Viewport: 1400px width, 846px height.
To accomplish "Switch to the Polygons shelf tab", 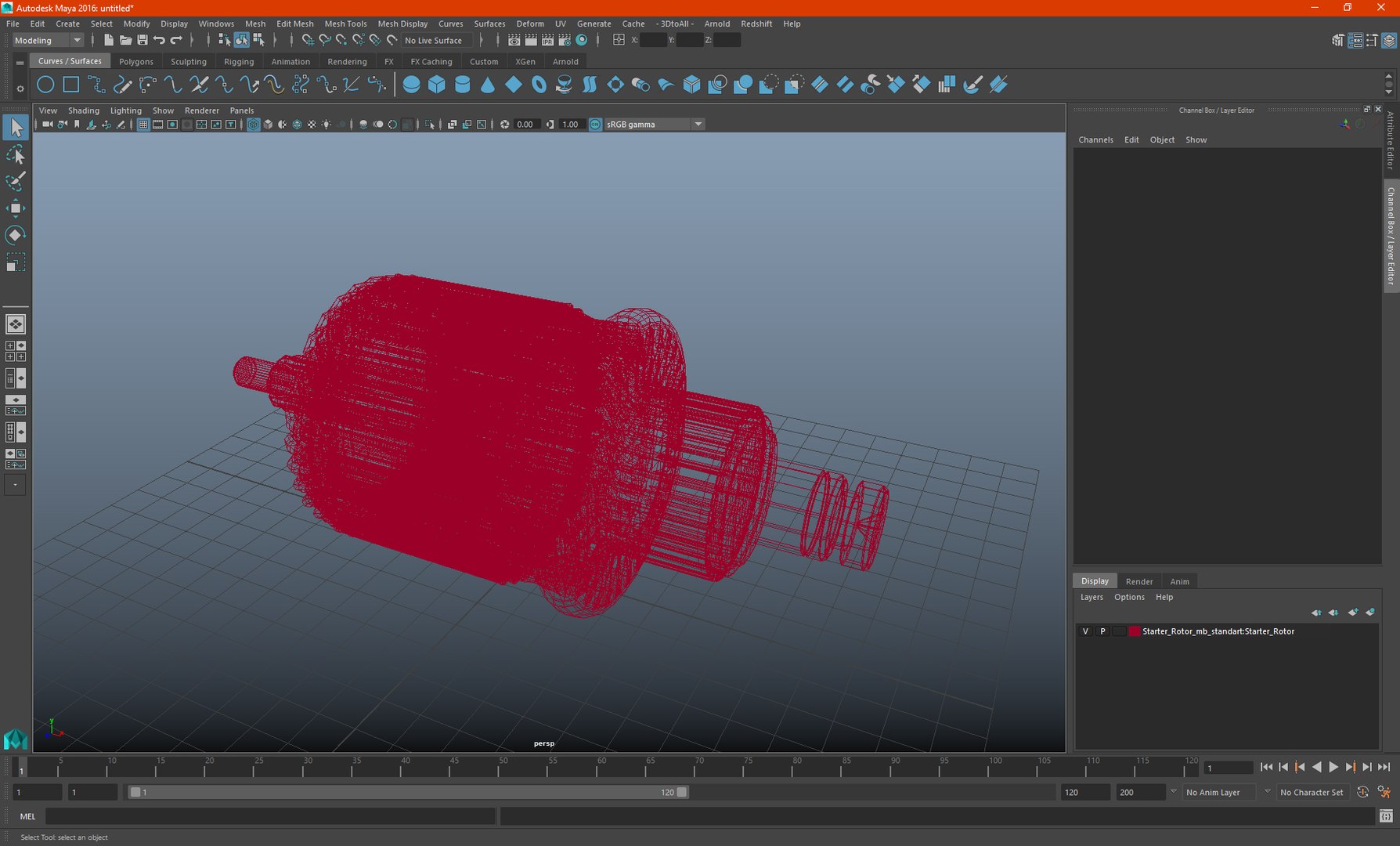I will (x=136, y=62).
